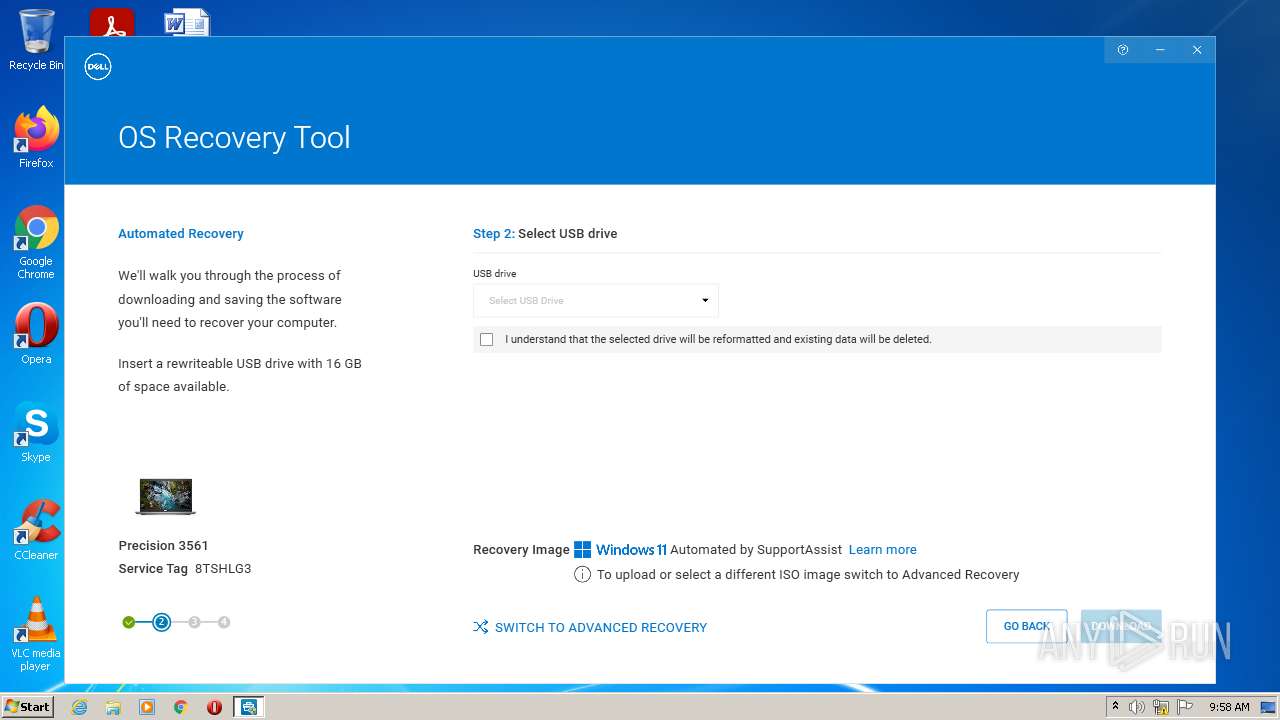Click the taskbar clock 9:58 AM
Viewport: 1280px width, 720px height.
tap(1229, 707)
